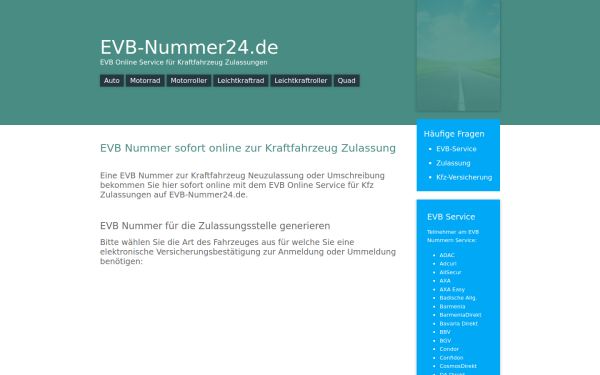
Task: Go to the Leichtkraftroller section
Action: click(x=301, y=81)
